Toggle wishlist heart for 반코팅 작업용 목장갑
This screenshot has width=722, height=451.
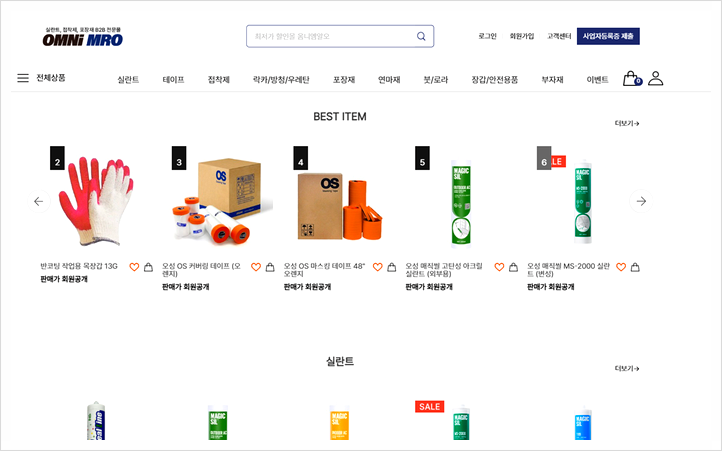point(134,267)
